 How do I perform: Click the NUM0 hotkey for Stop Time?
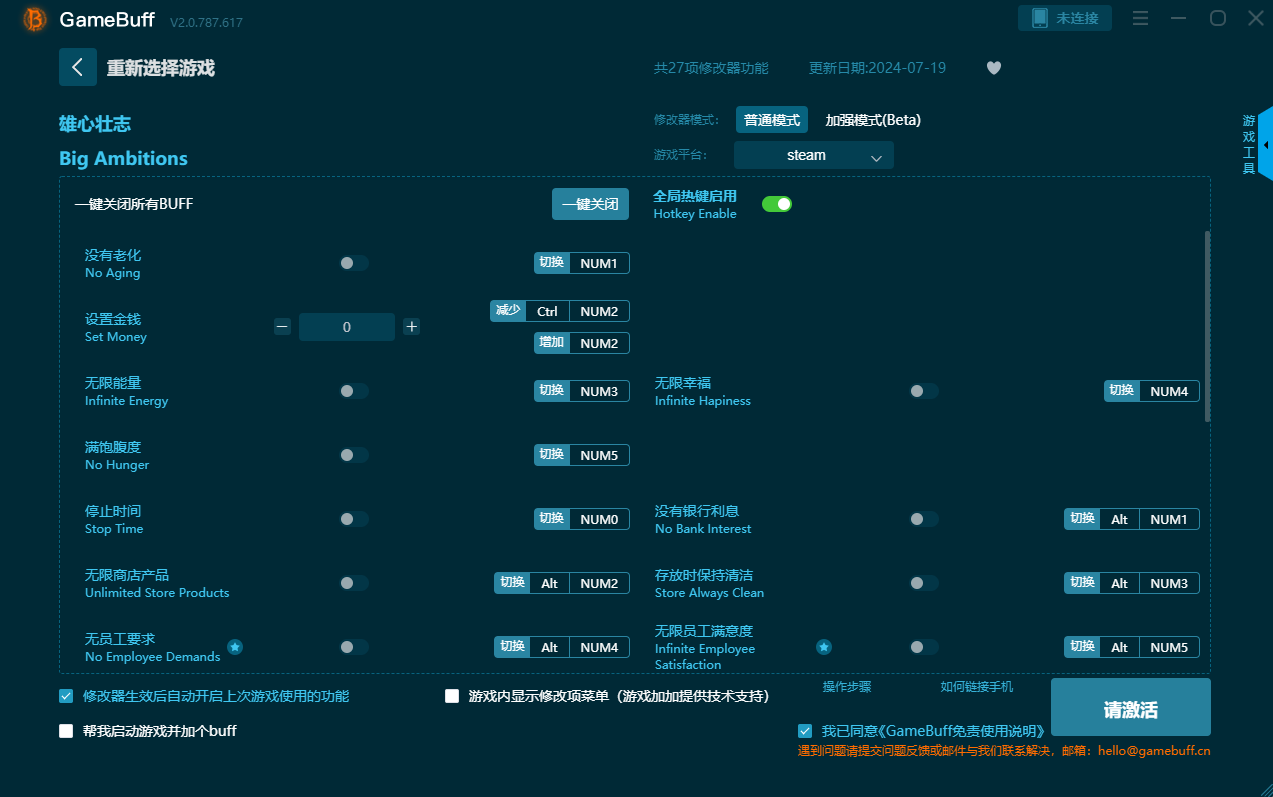point(599,519)
